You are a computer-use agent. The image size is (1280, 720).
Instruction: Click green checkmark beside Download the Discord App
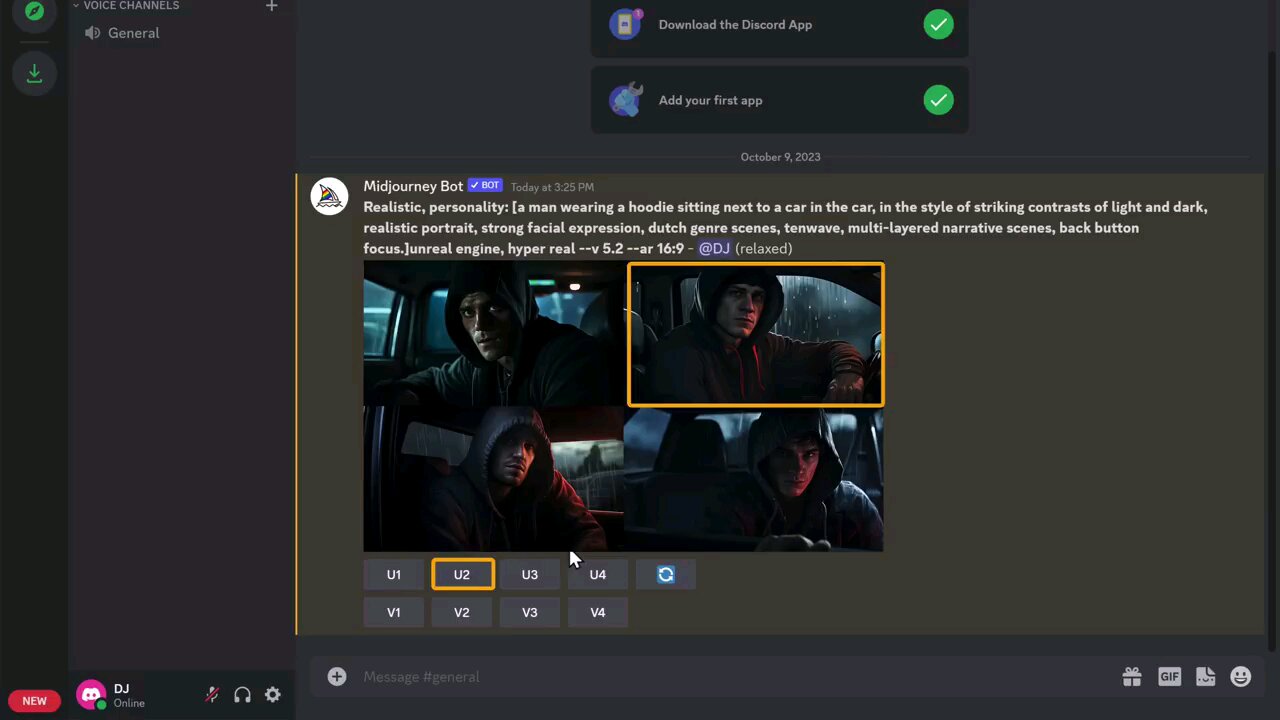tap(938, 25)
